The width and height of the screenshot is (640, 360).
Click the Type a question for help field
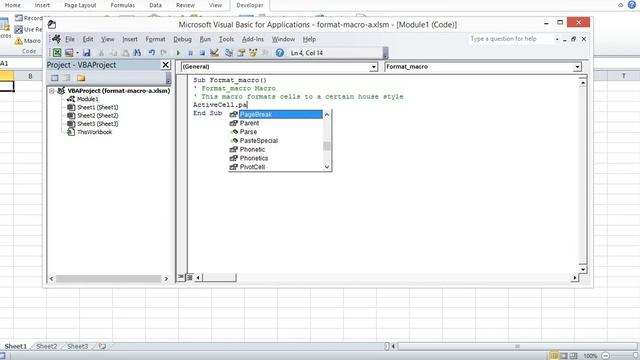[x=510, y=39]
